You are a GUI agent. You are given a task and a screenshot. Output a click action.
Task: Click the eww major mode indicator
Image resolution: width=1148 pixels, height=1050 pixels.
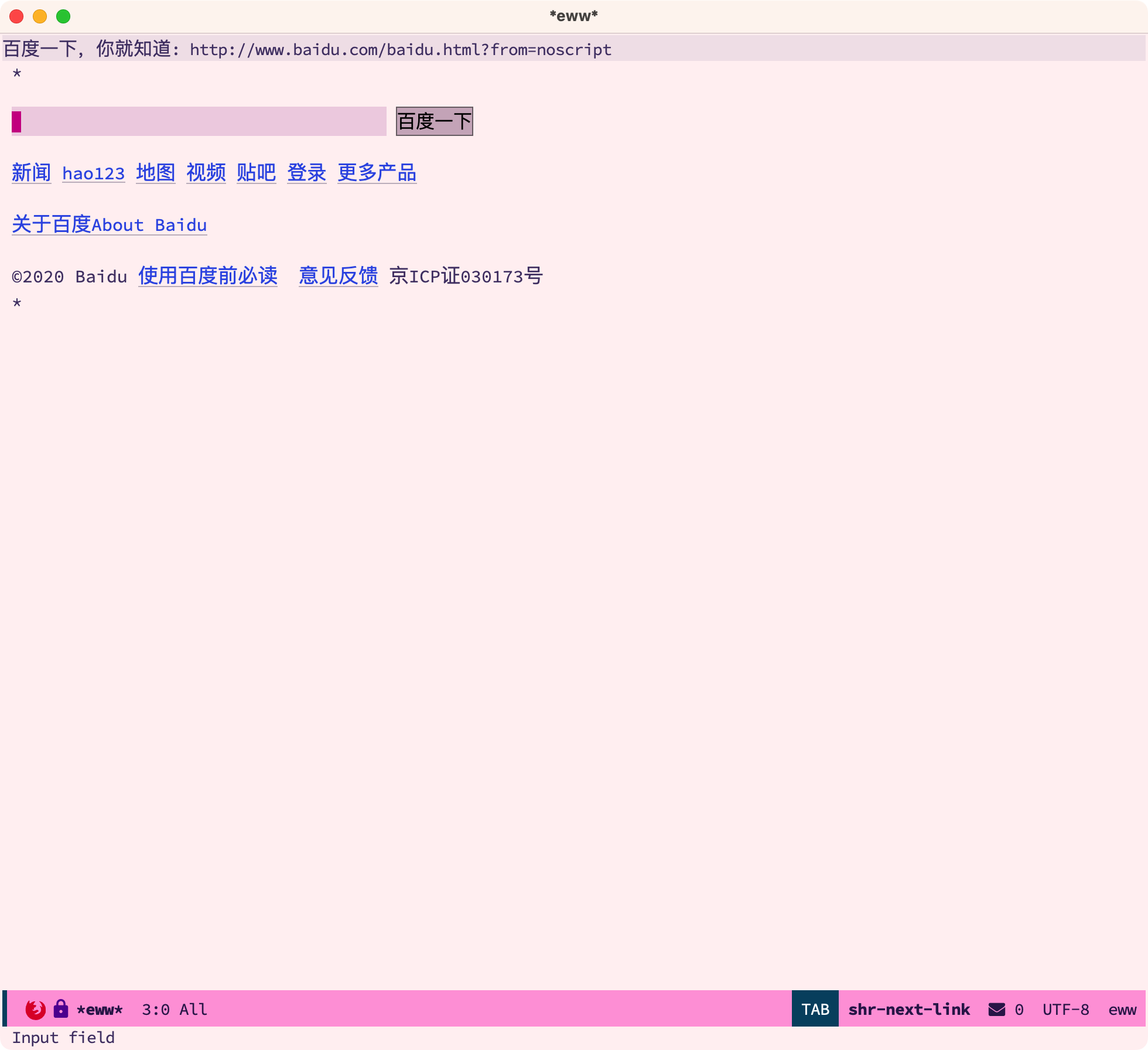point(1122,1010)
